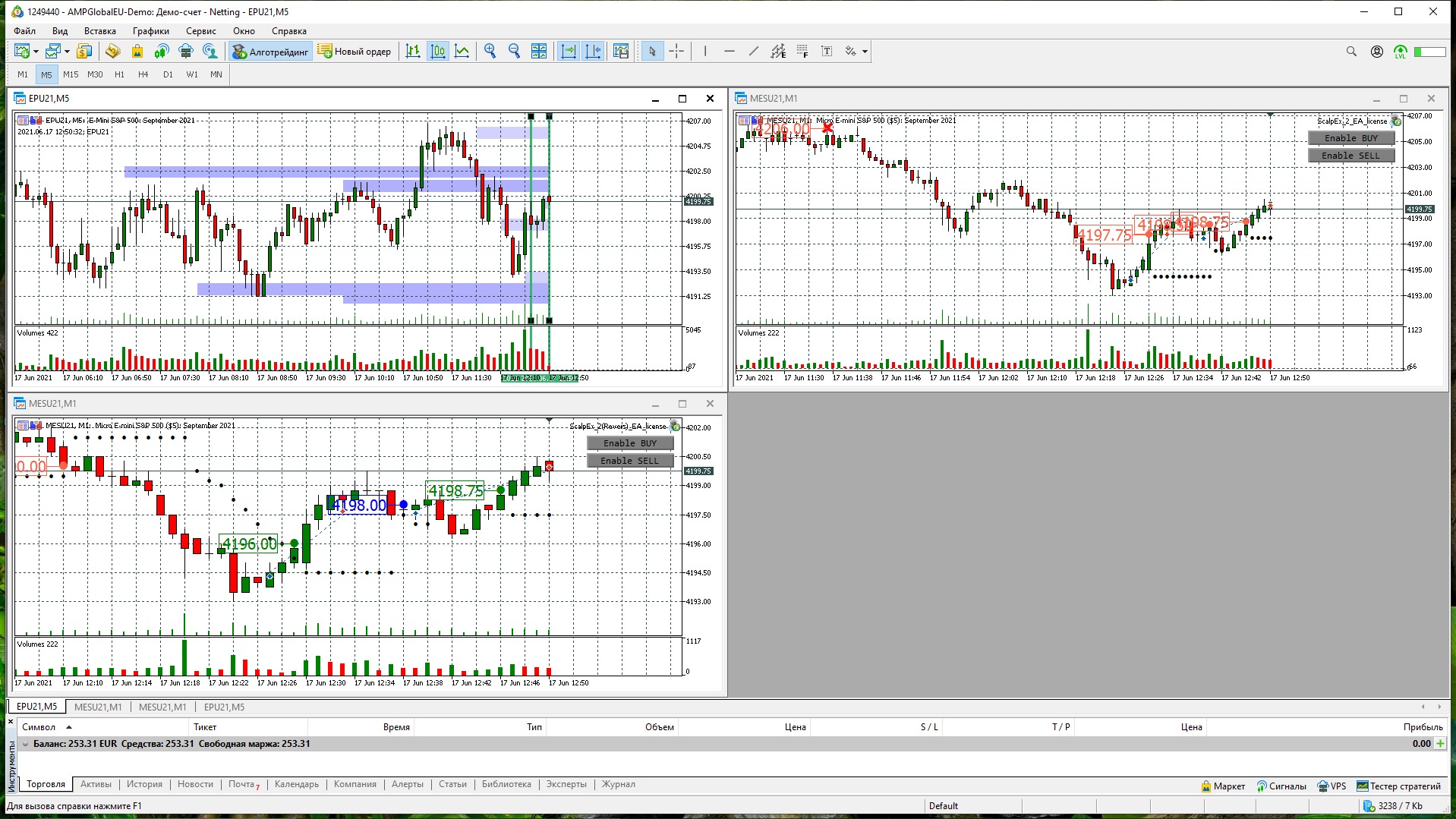Screen dimensions: 1456x819
Task: Switch chart to line graph view
Action: pyautogui.click(x=462, y=52)
